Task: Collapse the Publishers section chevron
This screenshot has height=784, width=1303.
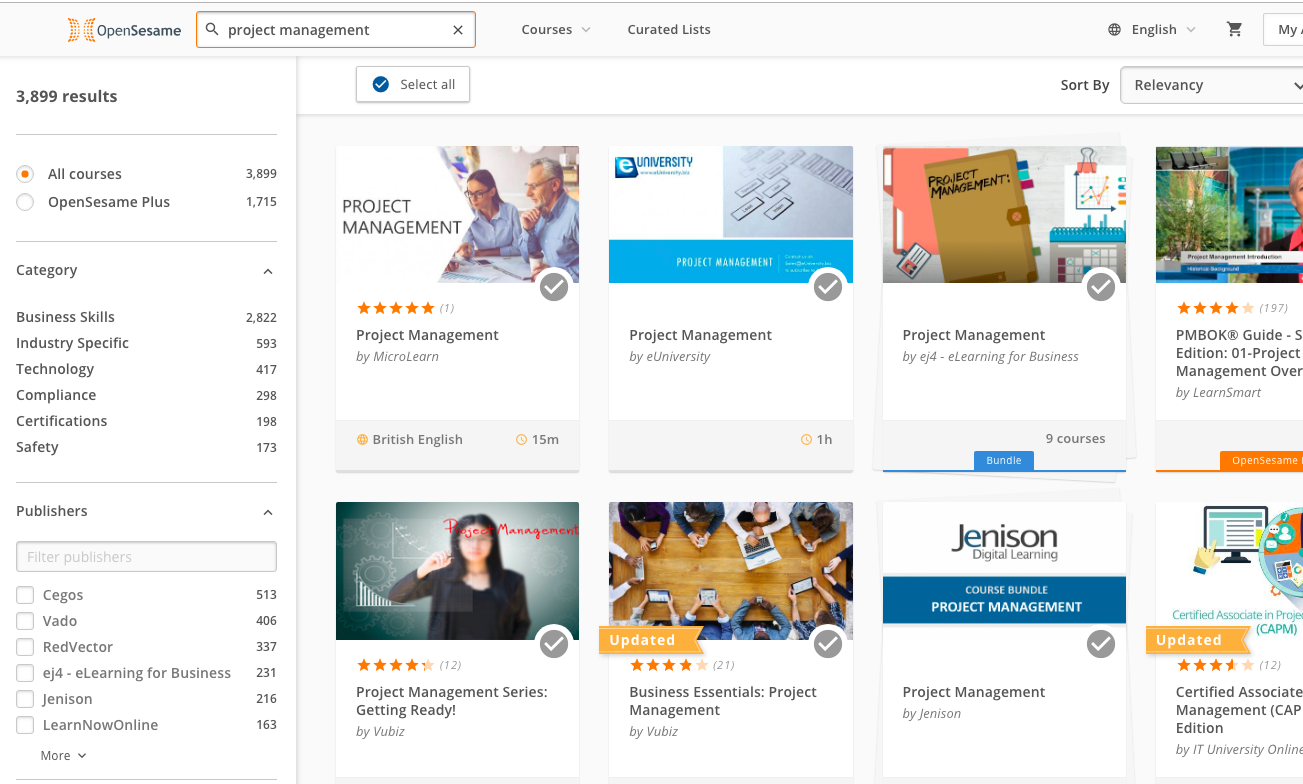Action: pyautogui.click(x=268, y=512)
